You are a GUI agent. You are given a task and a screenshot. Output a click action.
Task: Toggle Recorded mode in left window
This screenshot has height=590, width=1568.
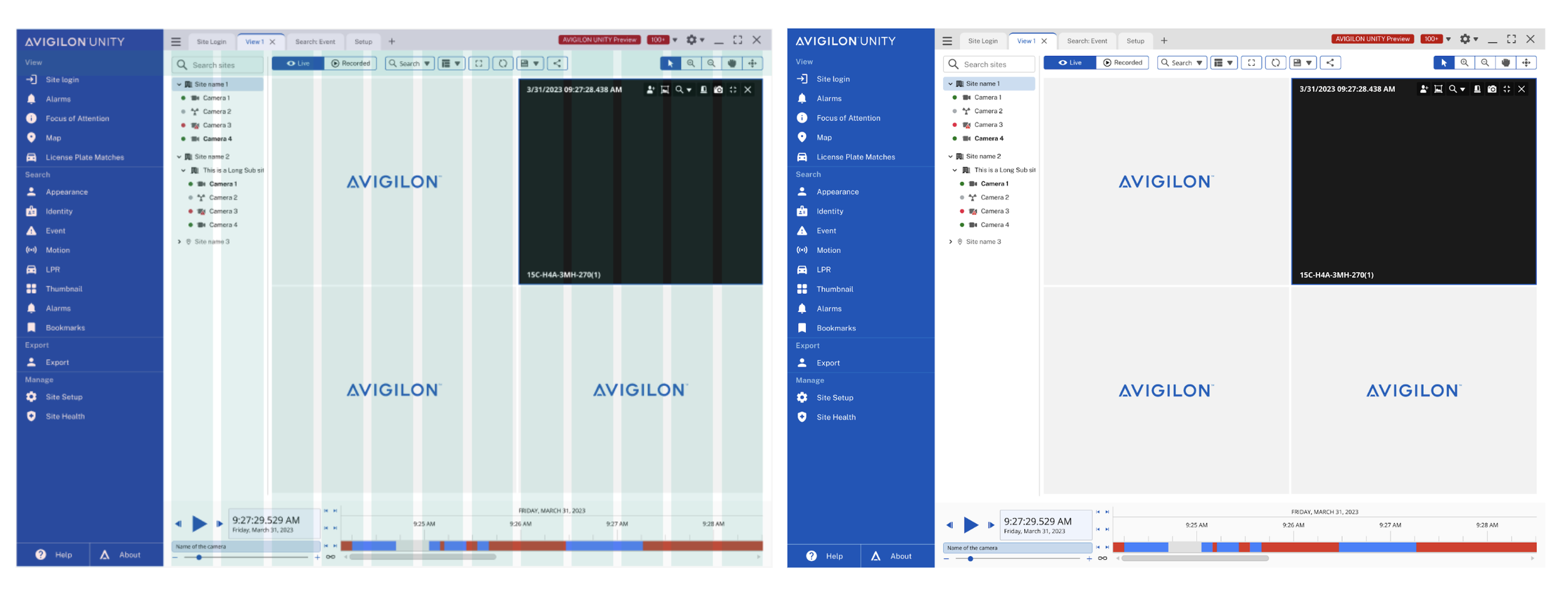[351, 63]
